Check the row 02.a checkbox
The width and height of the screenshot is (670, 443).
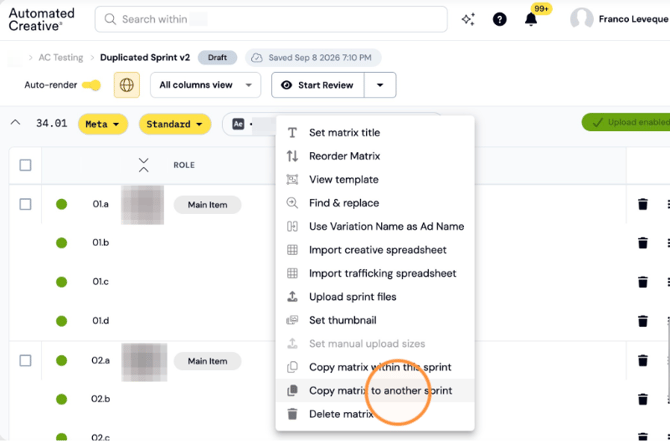click(x=26, y=361)
